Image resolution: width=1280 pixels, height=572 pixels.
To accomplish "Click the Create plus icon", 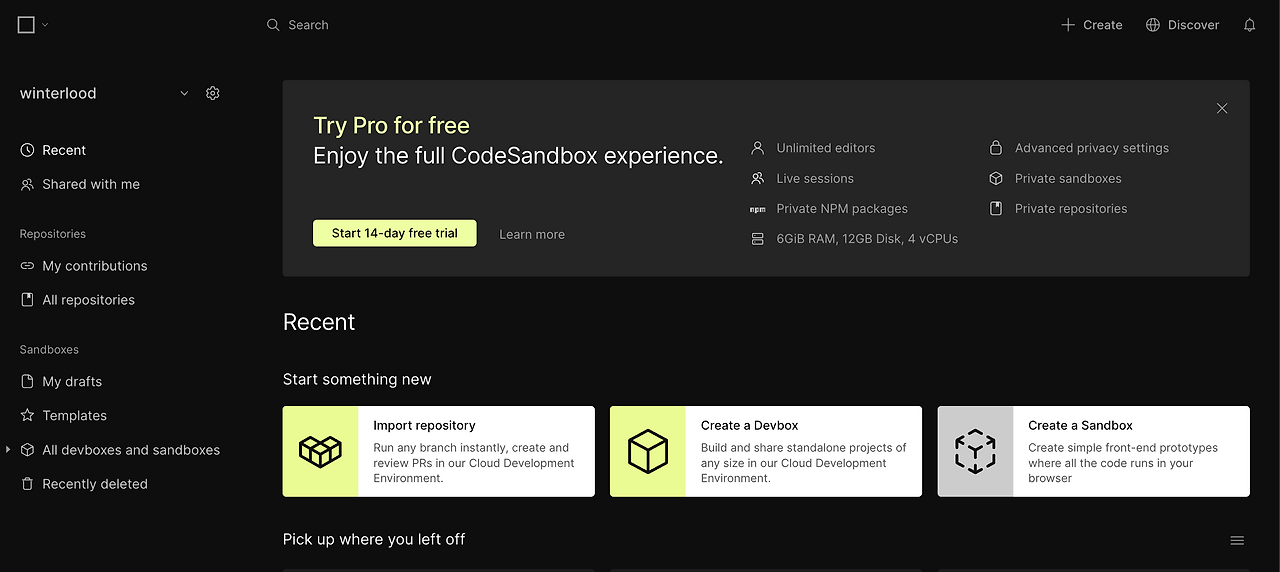I will pos(1068,25).
